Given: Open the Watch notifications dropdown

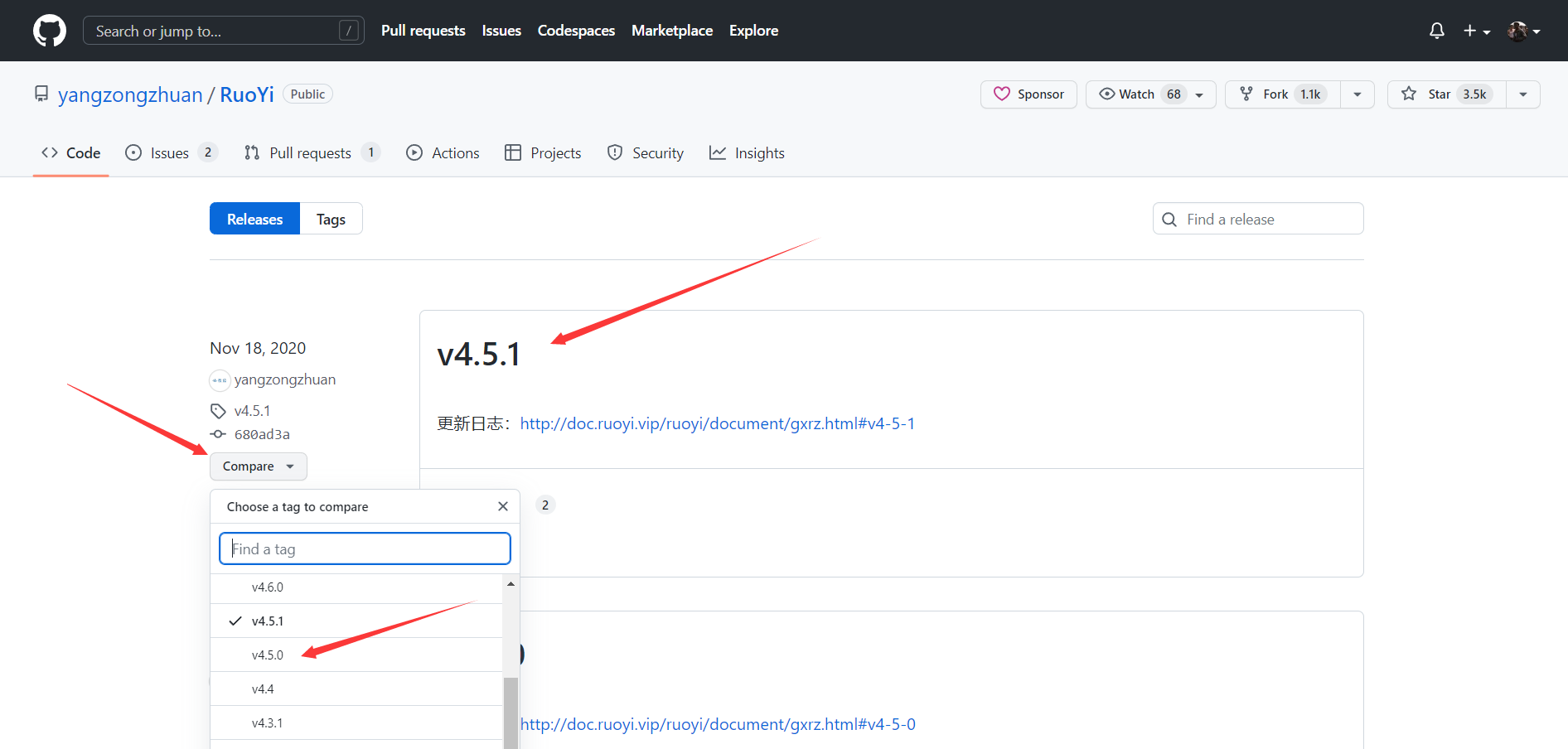Looking at the screenshot, I should pos(1151,94).
